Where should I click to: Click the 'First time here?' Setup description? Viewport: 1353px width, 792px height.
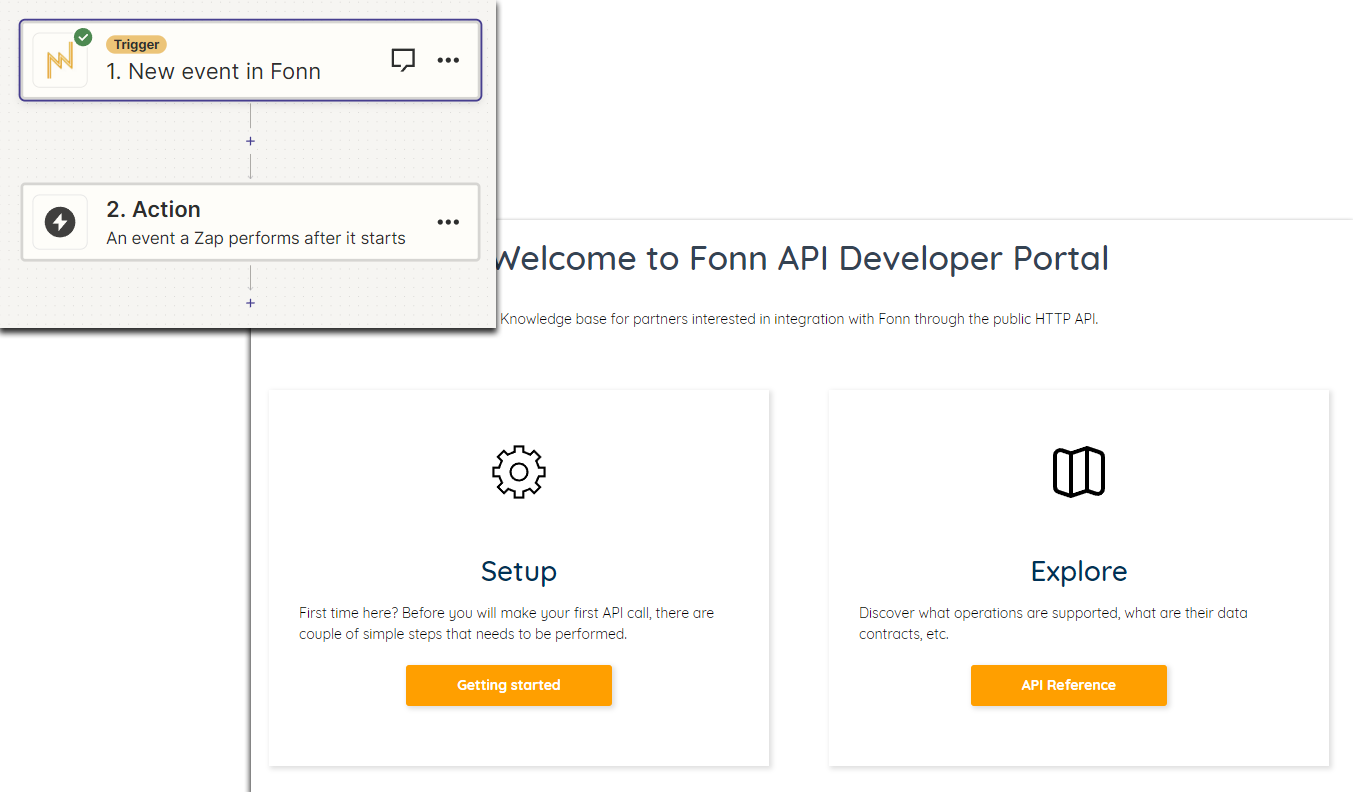507,623
